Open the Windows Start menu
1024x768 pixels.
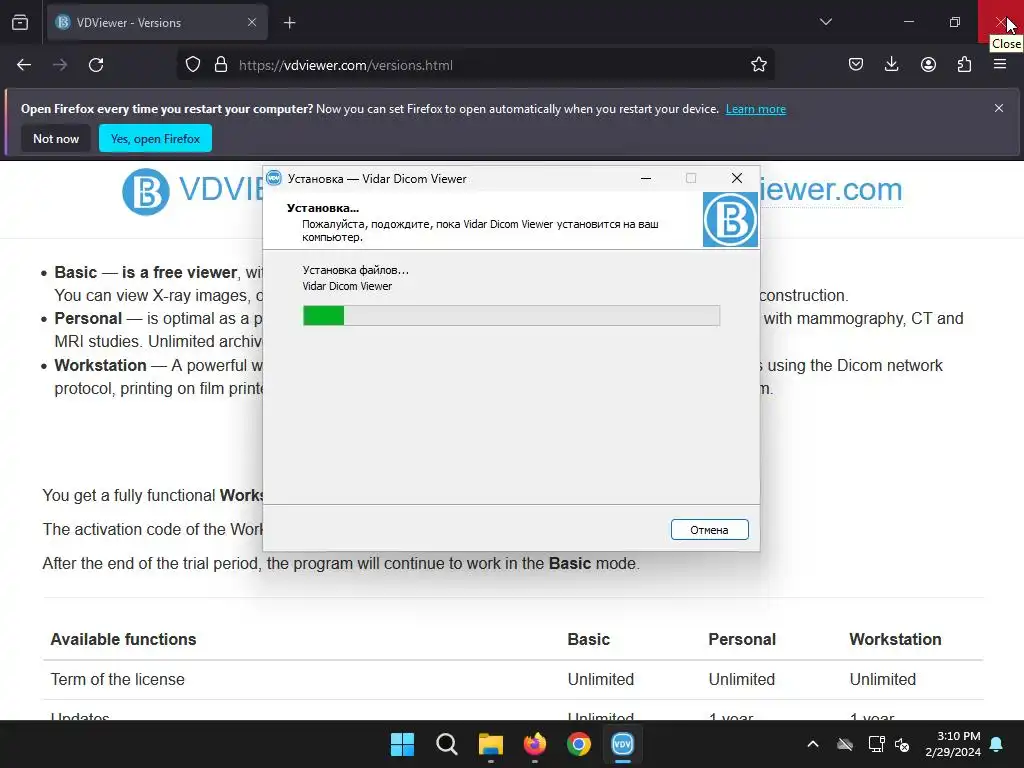[402, 744]
